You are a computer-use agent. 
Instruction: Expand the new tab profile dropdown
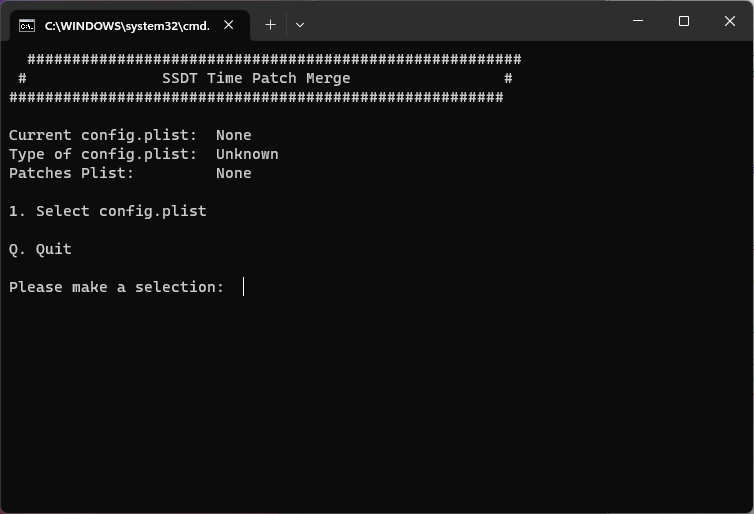tap(299, 24)
